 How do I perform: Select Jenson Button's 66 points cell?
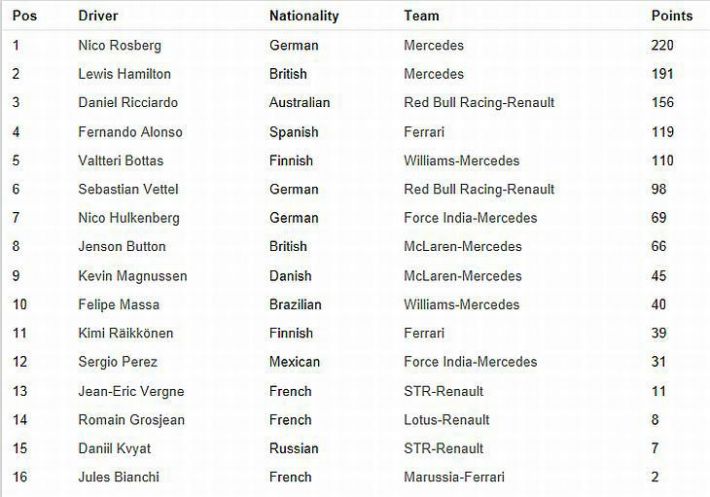pyautogui.click(x=658, y=246)
